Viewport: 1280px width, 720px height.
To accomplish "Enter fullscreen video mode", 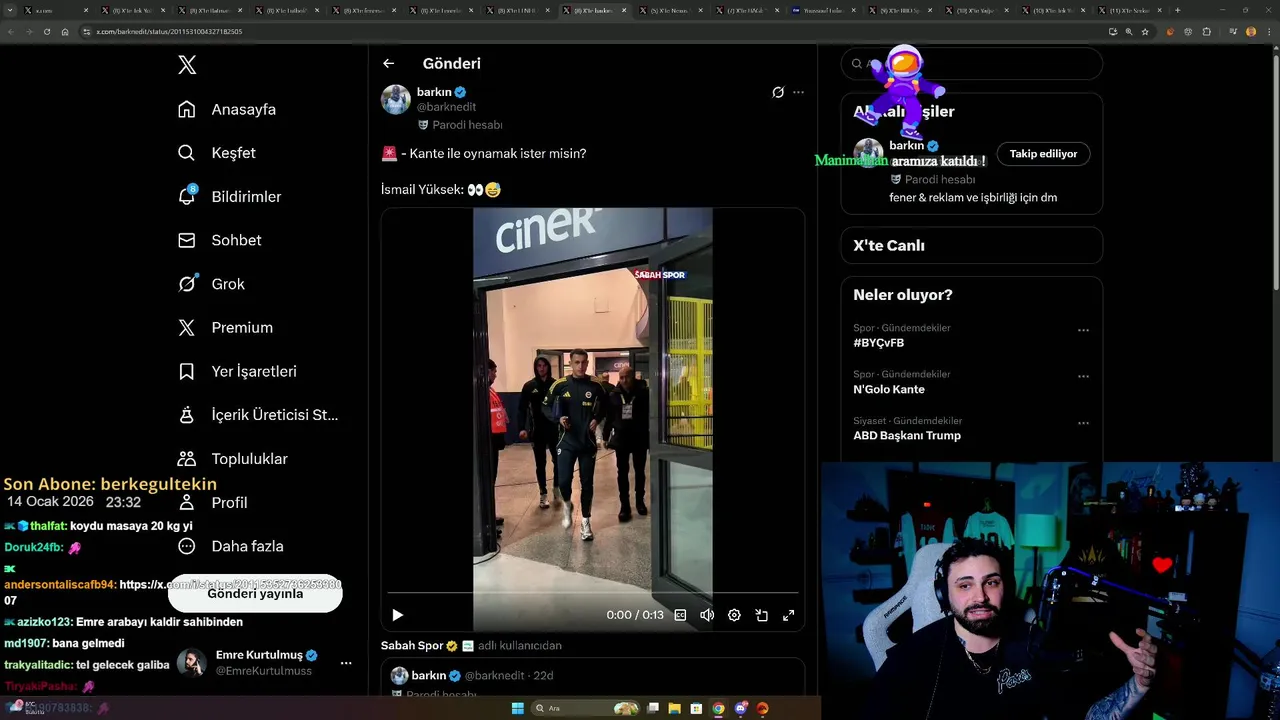I will [788, 615].
